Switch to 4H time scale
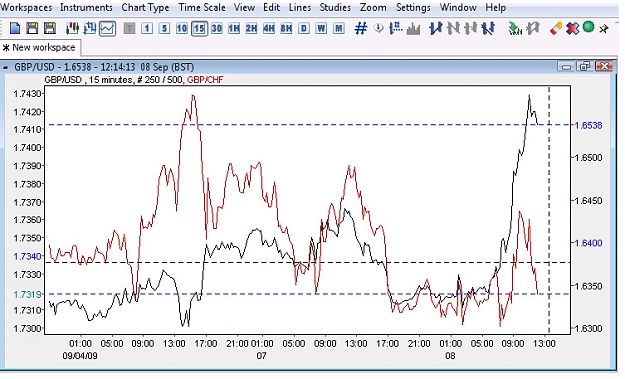Screen dimensions: 625x379 [x=269, y=29]
